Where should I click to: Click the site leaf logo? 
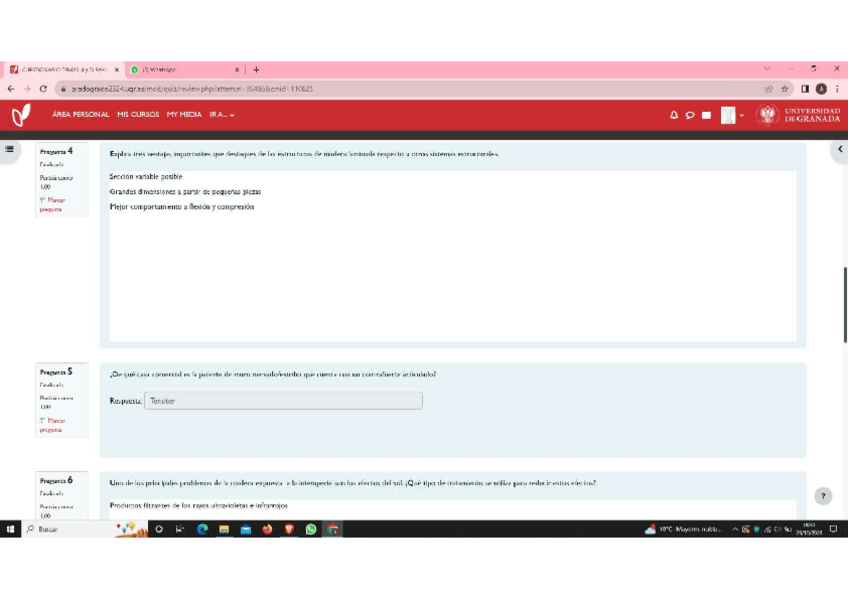click(x=21, y=115)
